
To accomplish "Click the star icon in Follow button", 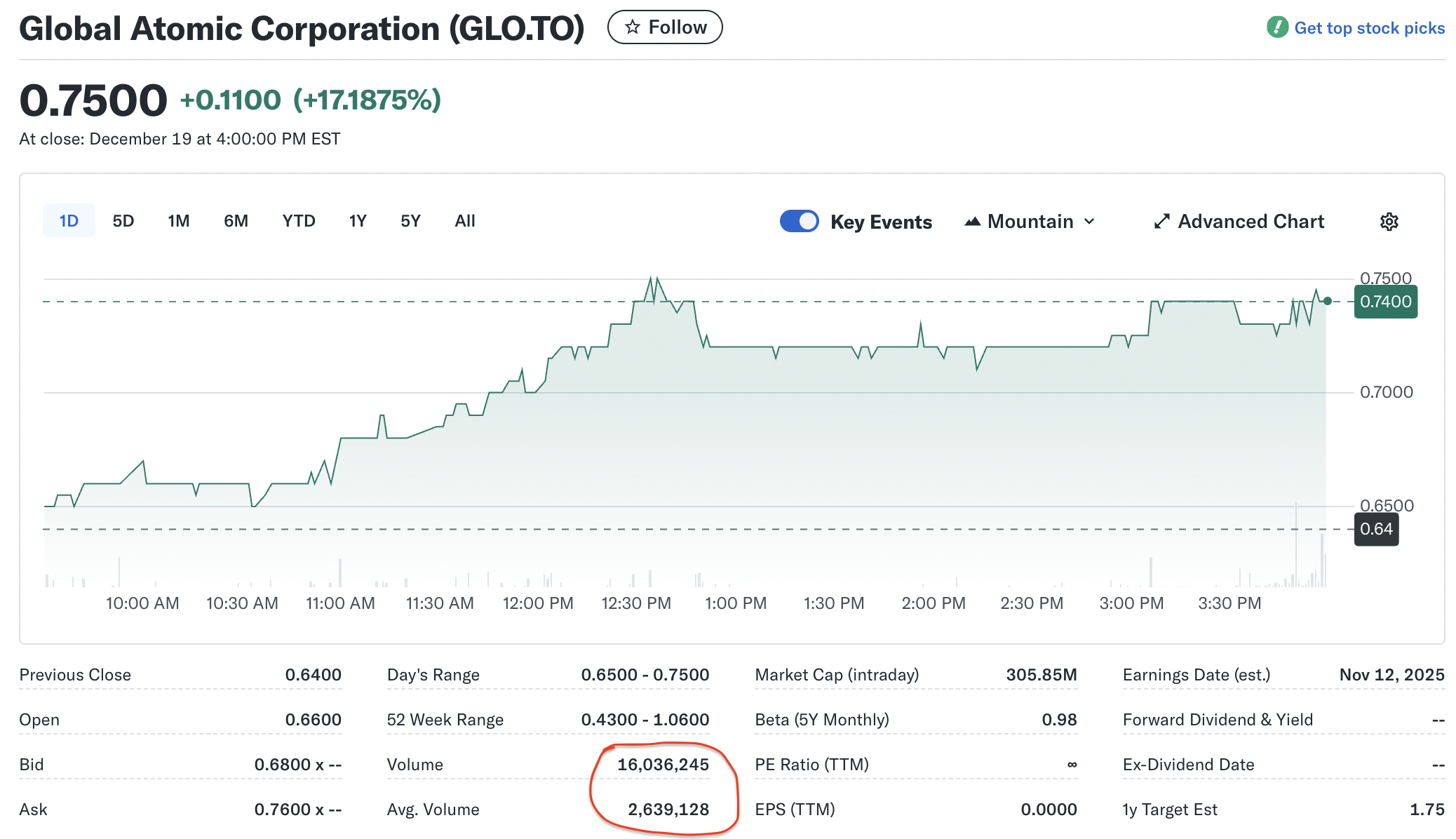I will (633, 27).
